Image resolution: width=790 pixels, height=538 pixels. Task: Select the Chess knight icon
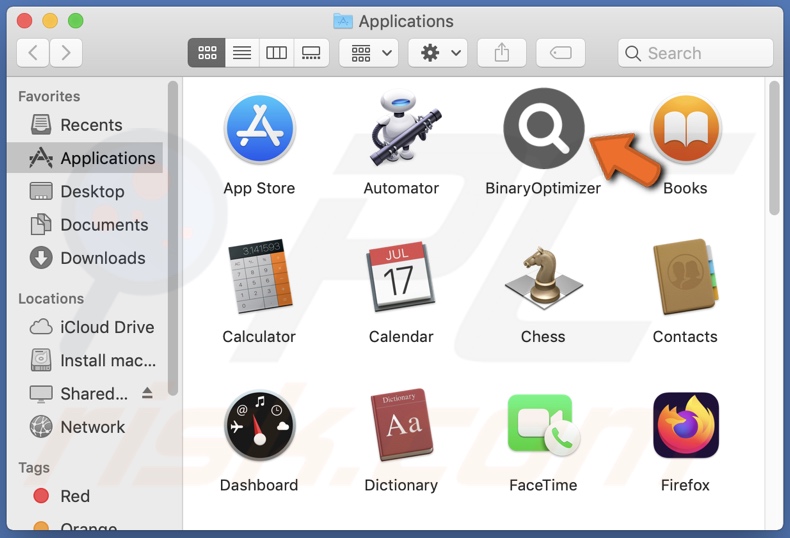pos(544,276)
